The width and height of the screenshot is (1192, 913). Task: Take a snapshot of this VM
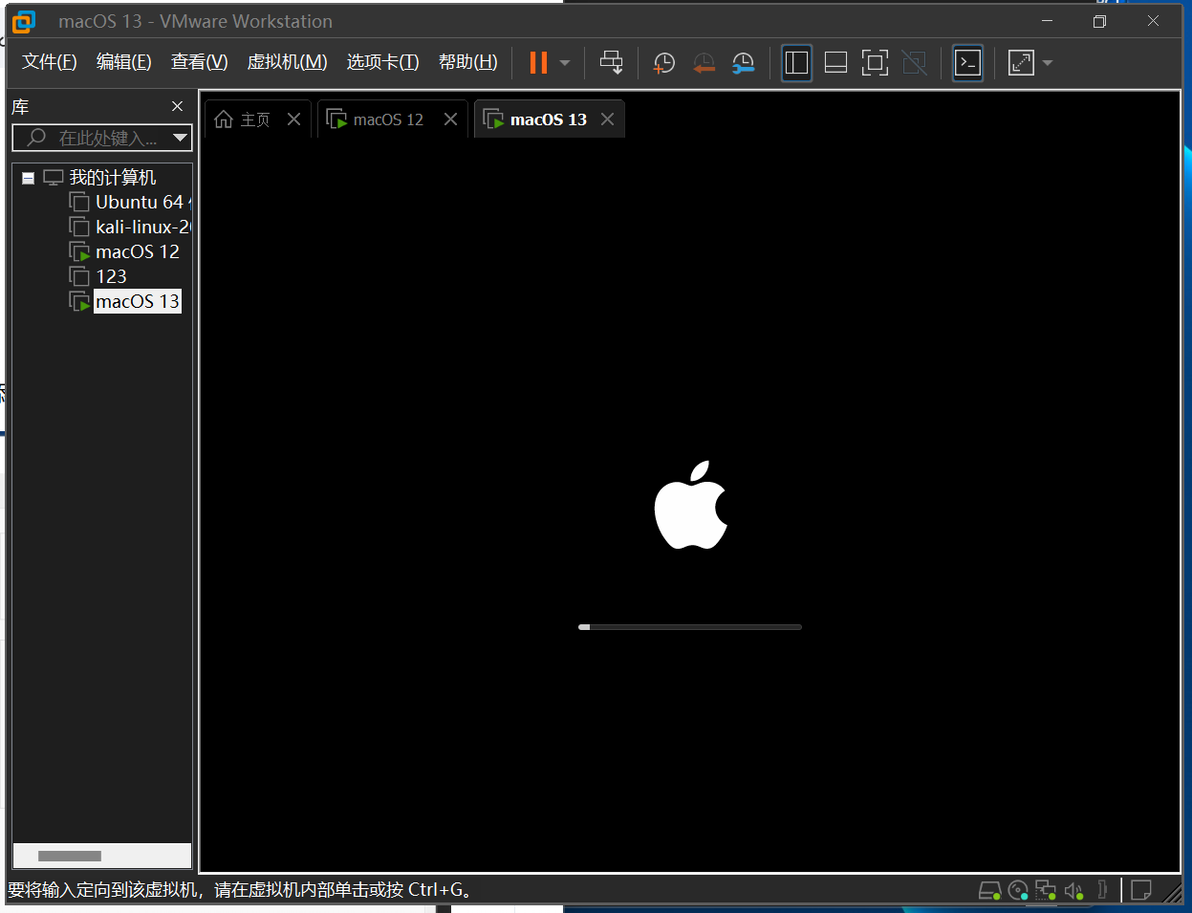tap(664, 63)
